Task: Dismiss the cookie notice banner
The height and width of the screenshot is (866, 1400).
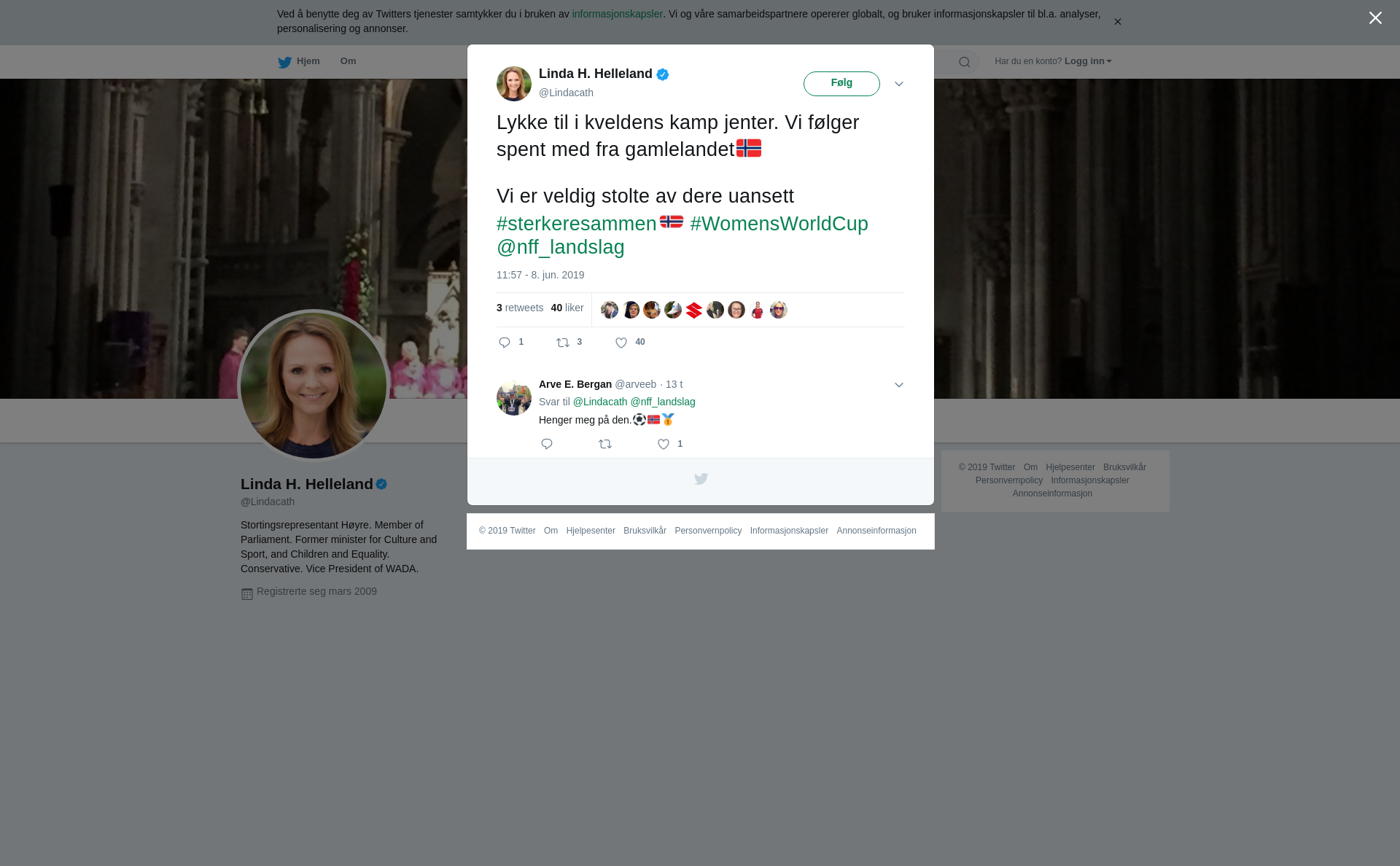Action: (x=1117, y=22)
